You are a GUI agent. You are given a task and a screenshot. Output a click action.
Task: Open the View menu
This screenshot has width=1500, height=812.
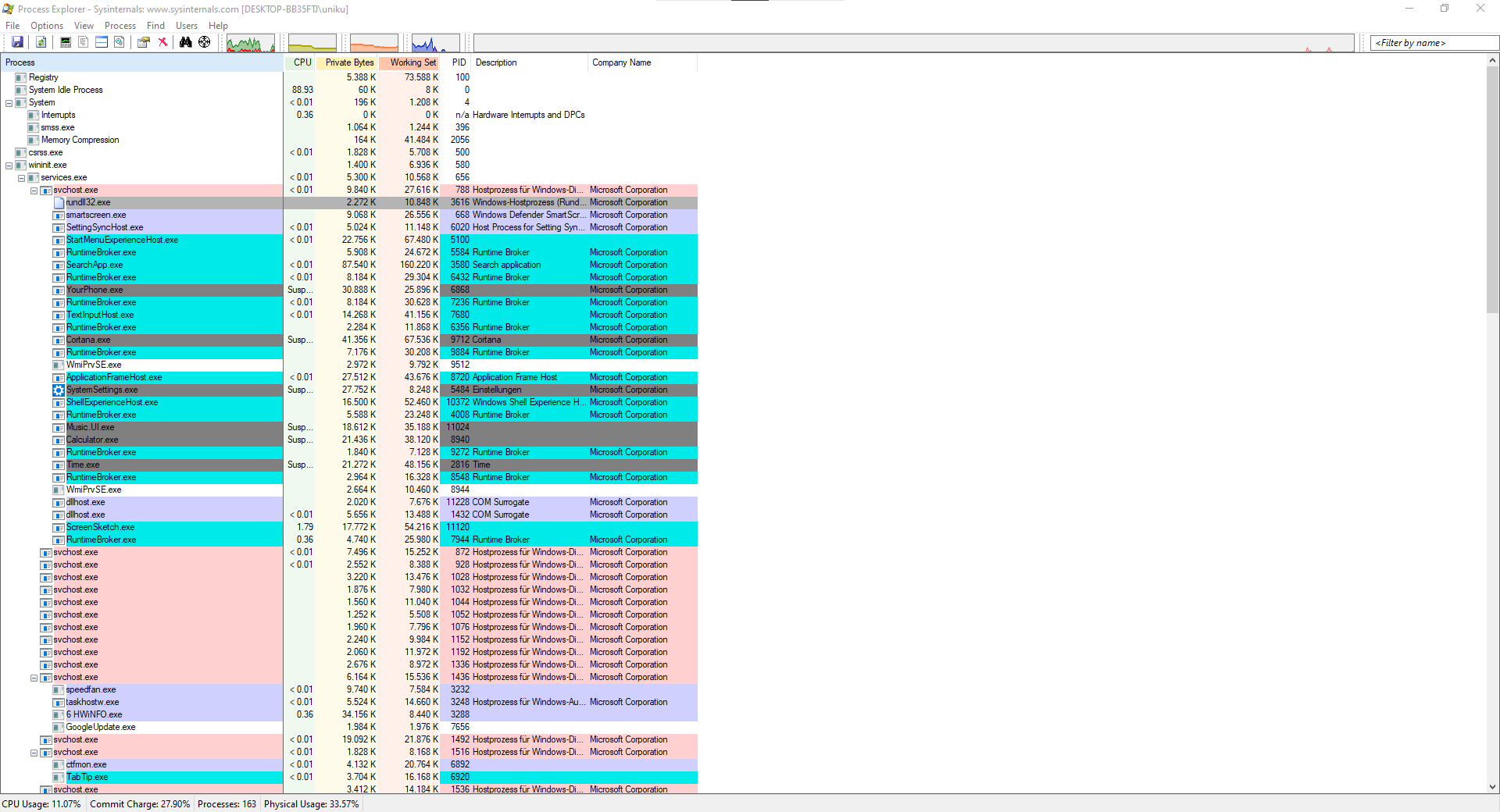tap(84, 26)
